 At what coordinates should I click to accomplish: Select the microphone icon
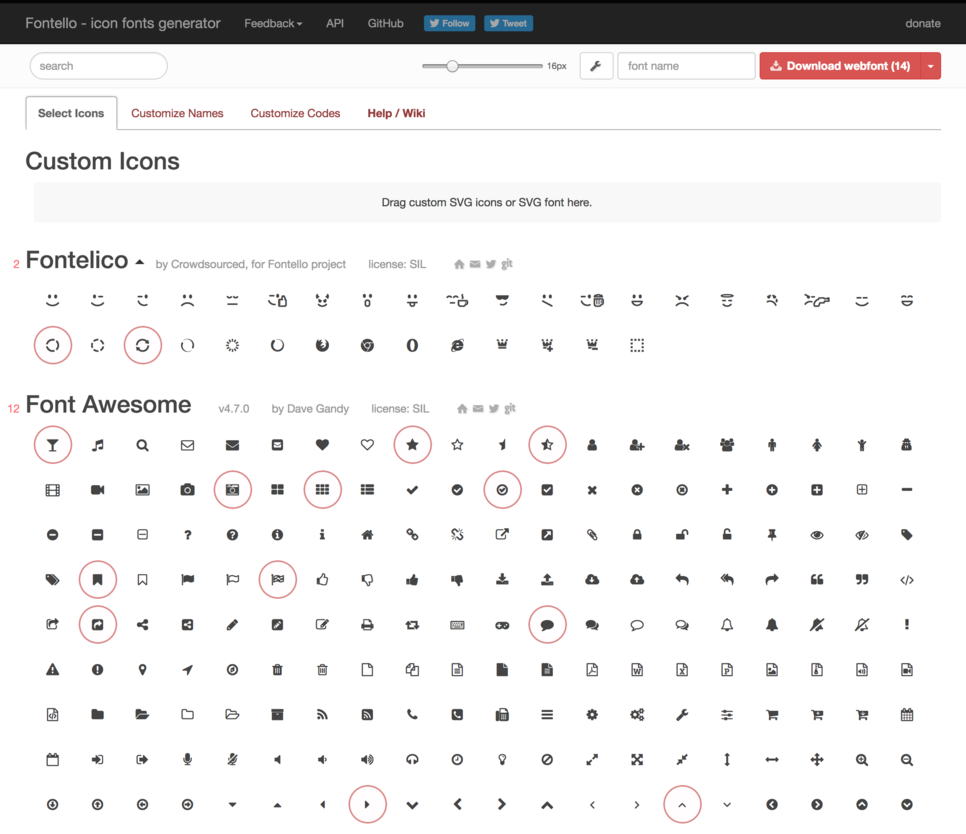tap(187, 759)
